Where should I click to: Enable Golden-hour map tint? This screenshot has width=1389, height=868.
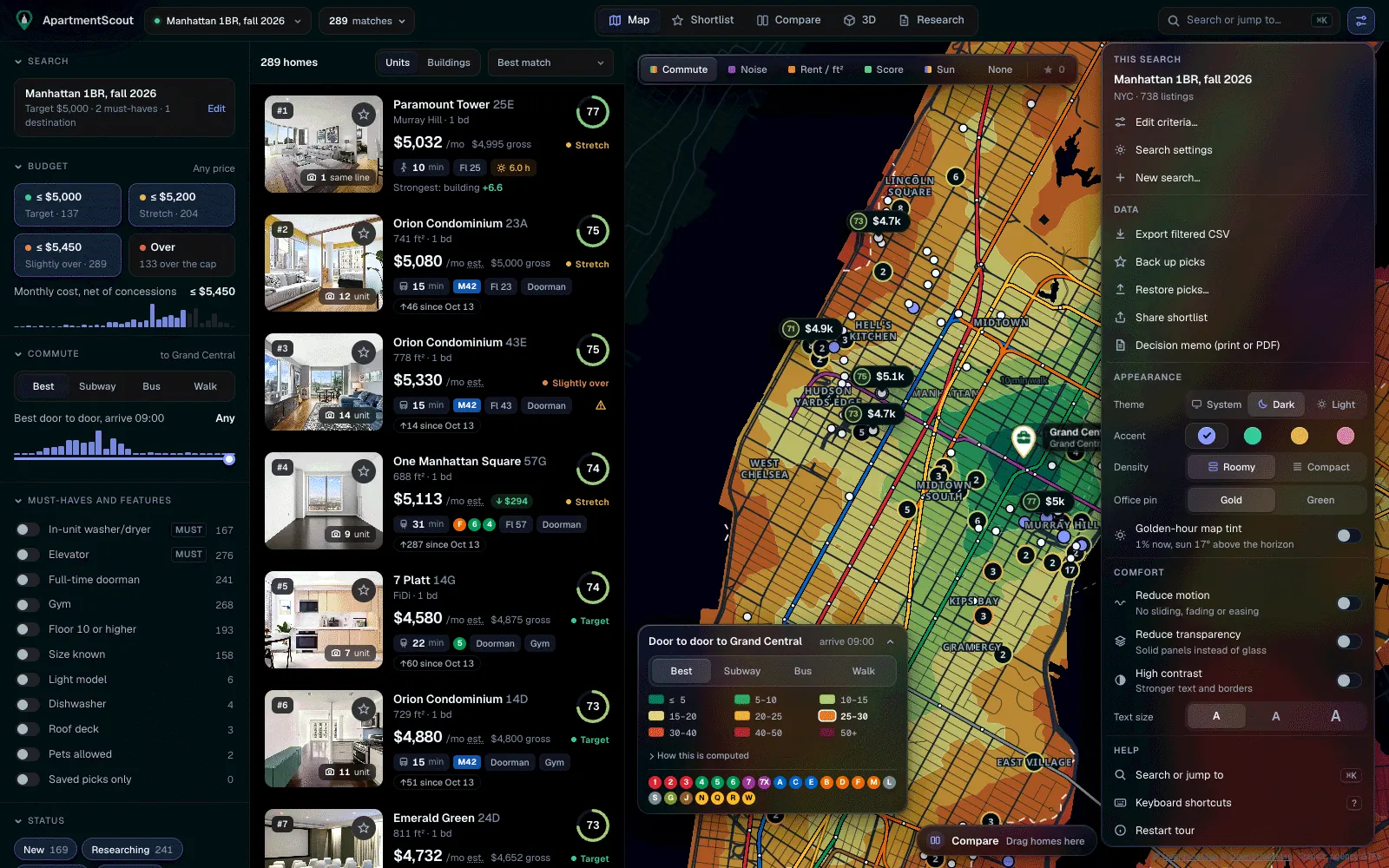tap(1348, 536)
